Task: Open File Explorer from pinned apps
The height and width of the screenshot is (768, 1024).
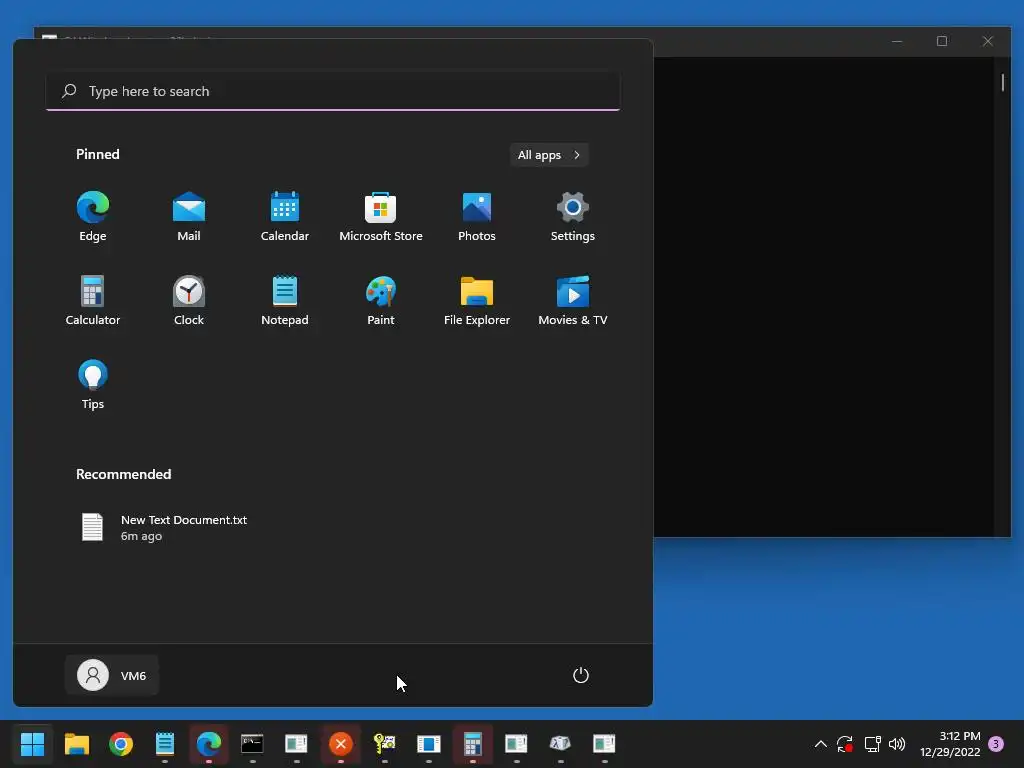Action: tap(477, 300)
